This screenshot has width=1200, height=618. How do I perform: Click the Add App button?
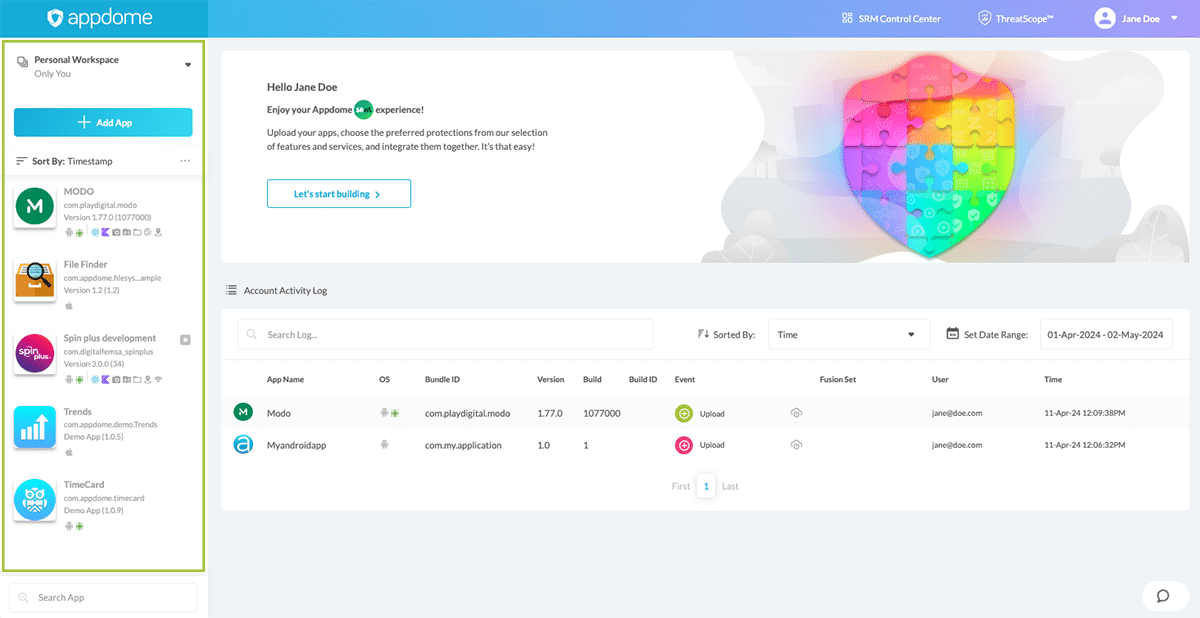tap(103, 122)
